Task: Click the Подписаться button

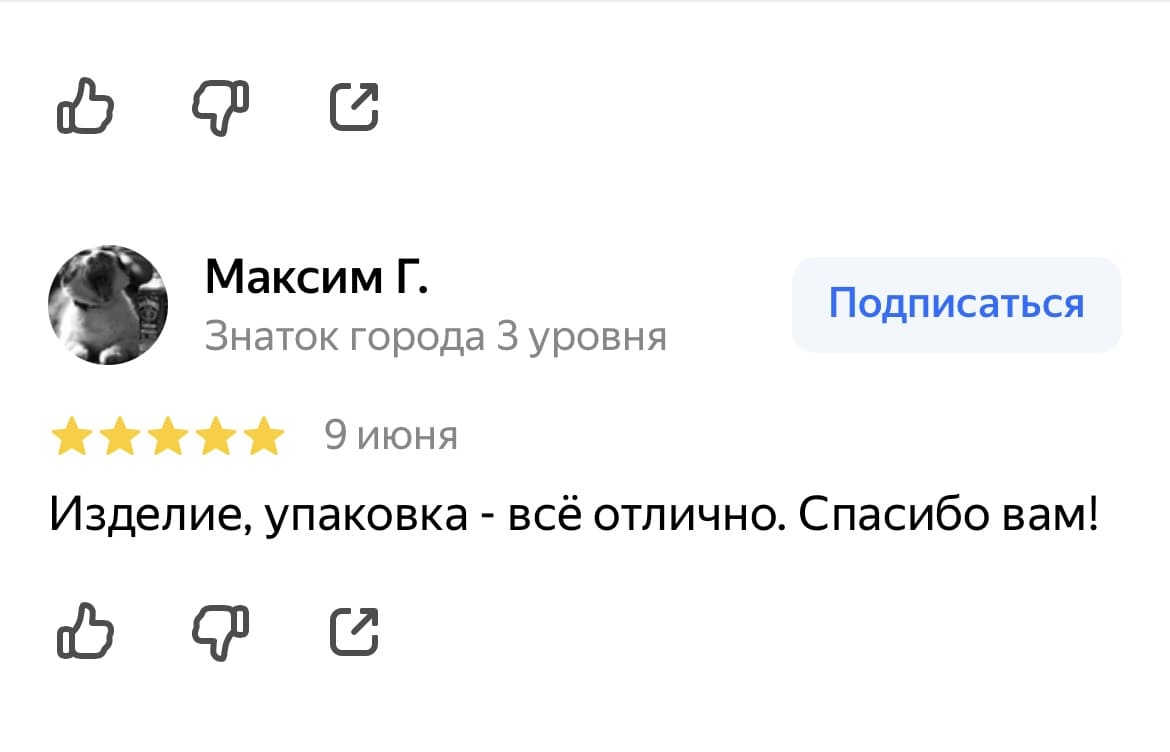Action: coord(956,304)
